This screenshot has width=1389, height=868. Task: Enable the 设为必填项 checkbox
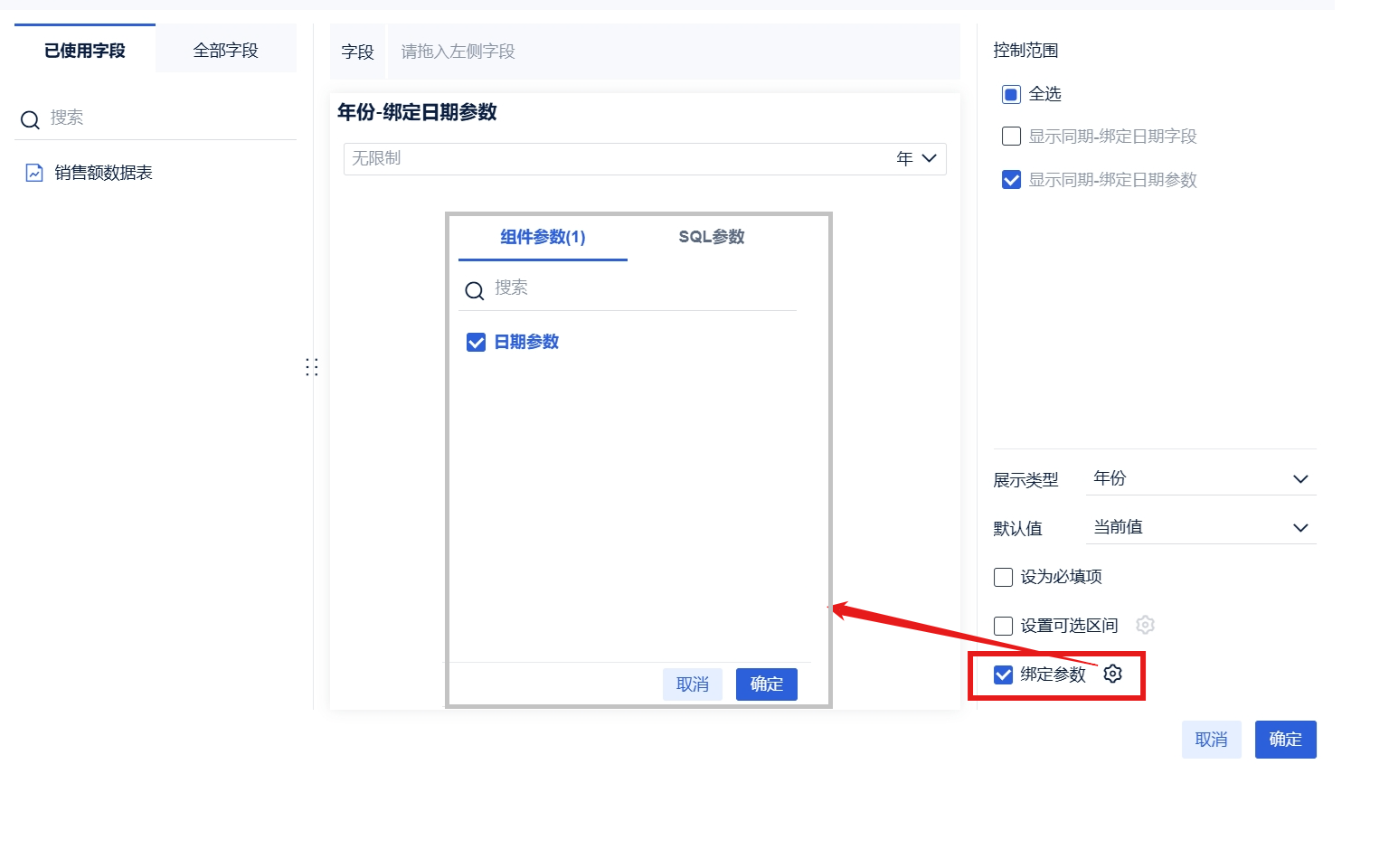pyautogui.click(x=1003, y=577)
